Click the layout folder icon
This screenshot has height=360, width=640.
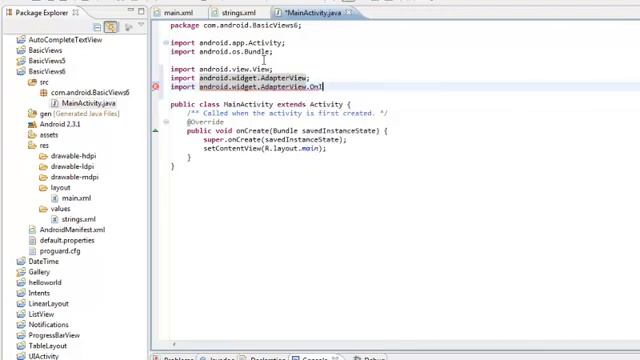[43, 188]
